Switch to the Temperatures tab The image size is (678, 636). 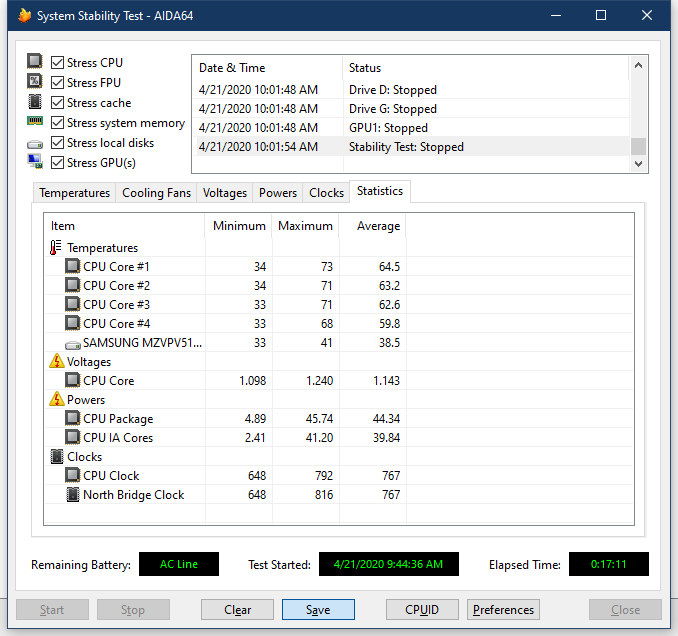[74, 193]
